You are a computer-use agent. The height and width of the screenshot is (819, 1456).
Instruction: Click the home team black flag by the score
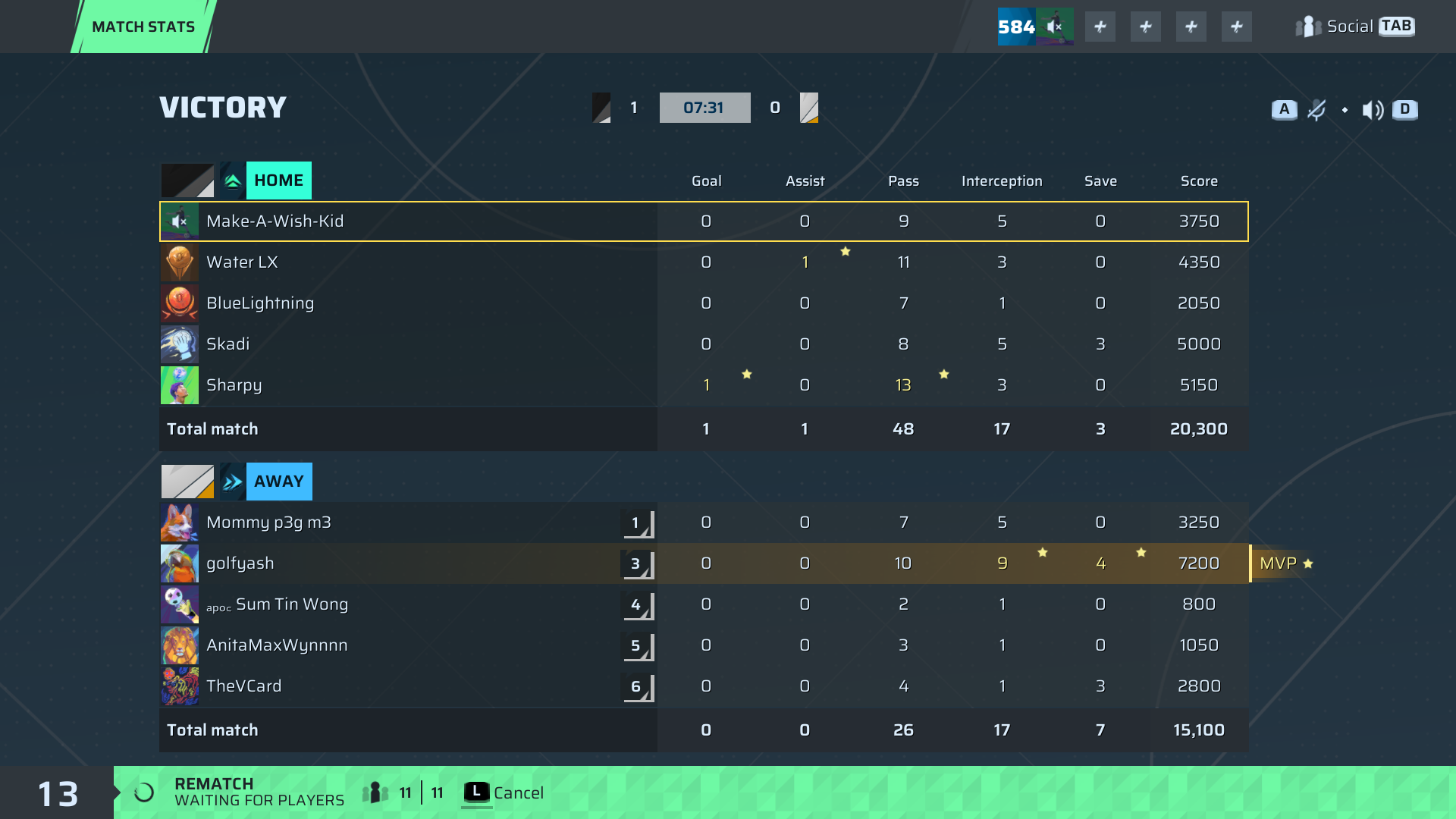tap(601, 108)
